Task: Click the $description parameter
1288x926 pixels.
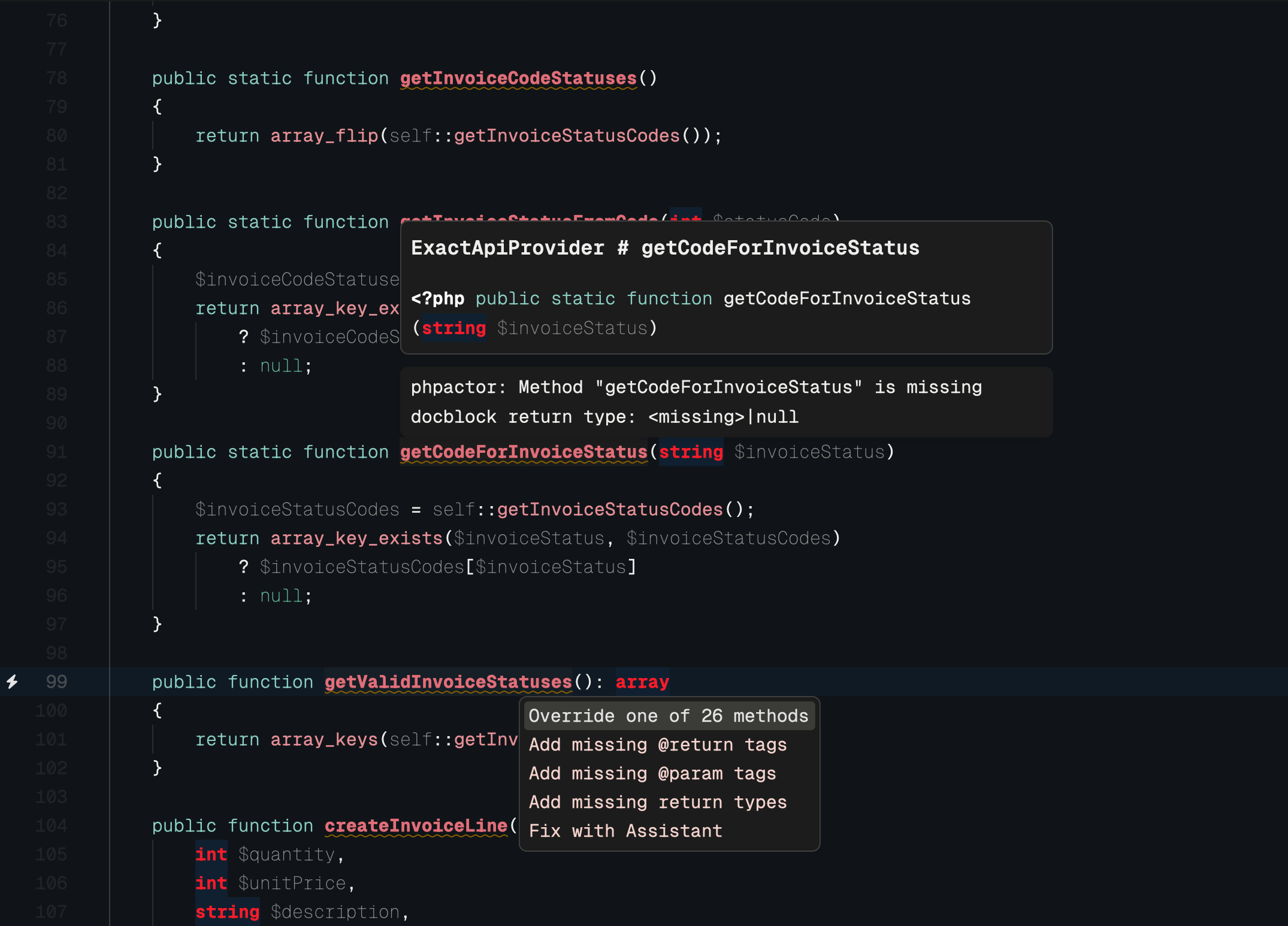Action: [335, 912]
